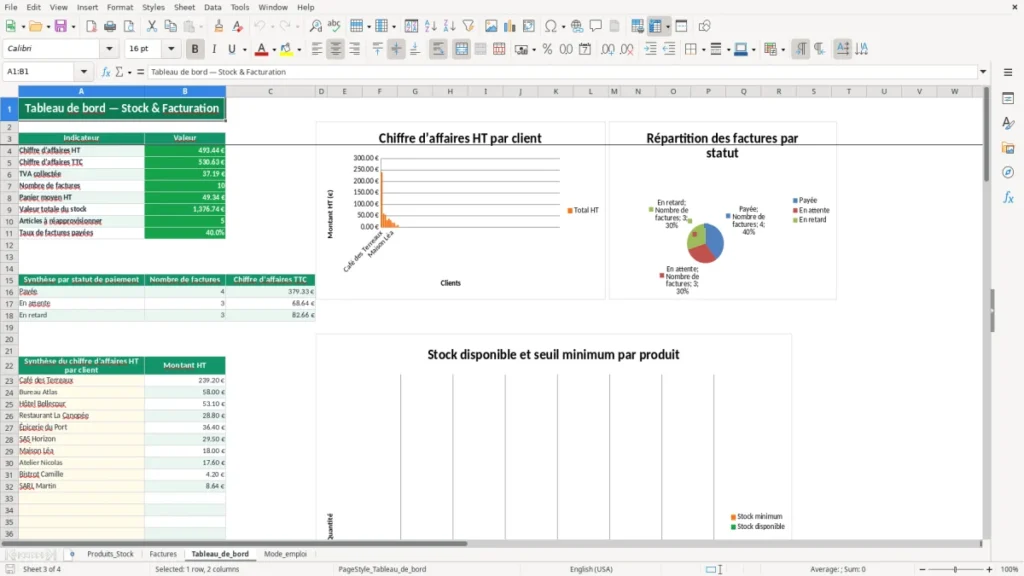Activate Clone Formatting paintbrush
This screenshot has height=576, width=1024.
tap(219, 26)
